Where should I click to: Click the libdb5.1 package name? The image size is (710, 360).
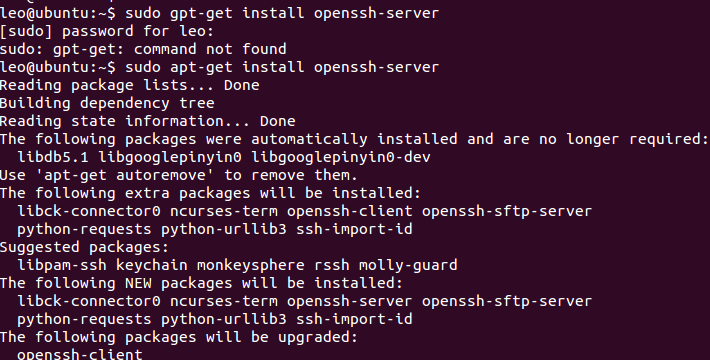(53, 157)
